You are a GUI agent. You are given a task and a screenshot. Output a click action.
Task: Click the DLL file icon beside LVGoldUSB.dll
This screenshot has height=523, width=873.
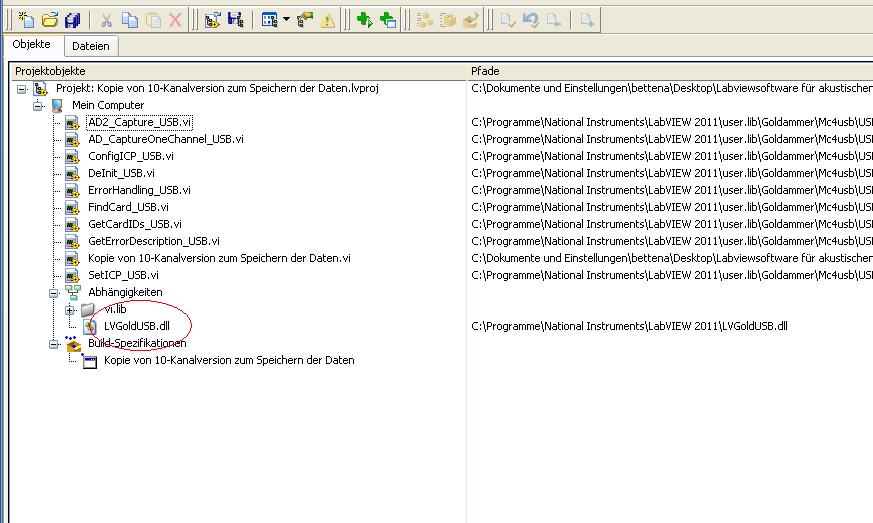click(89, 326)
